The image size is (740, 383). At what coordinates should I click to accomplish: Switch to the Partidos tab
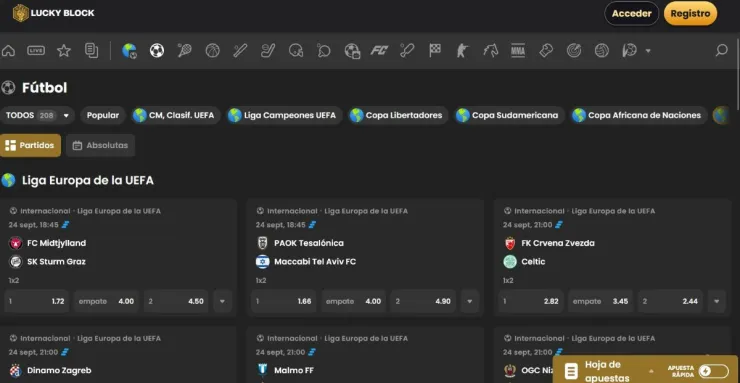[x=30, y=145]
